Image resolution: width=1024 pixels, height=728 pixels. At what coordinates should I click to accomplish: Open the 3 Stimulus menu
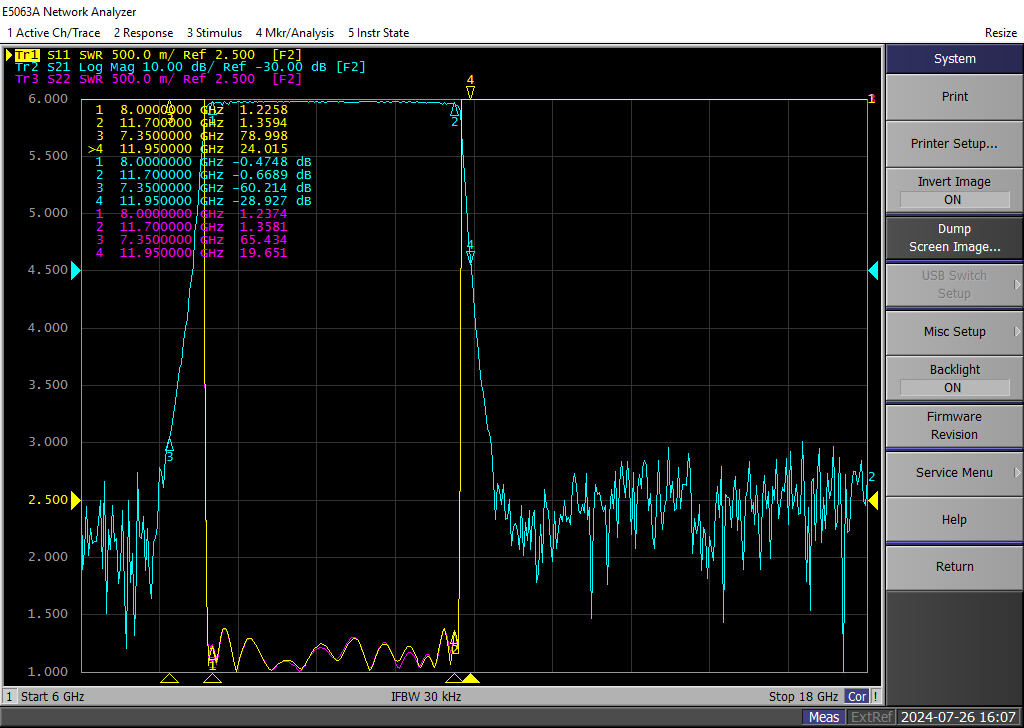[214, 33]
